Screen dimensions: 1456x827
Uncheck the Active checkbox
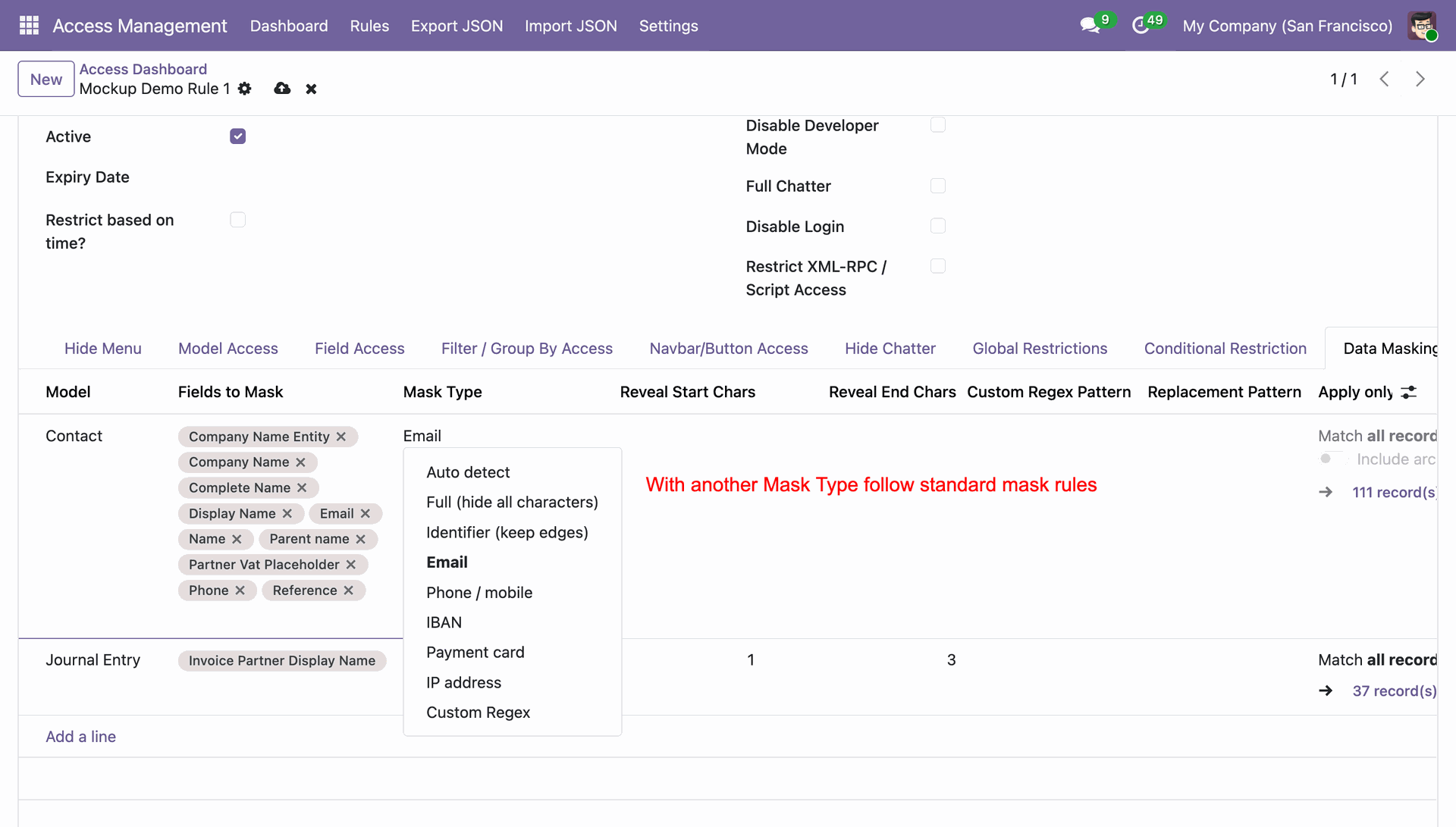237,136
